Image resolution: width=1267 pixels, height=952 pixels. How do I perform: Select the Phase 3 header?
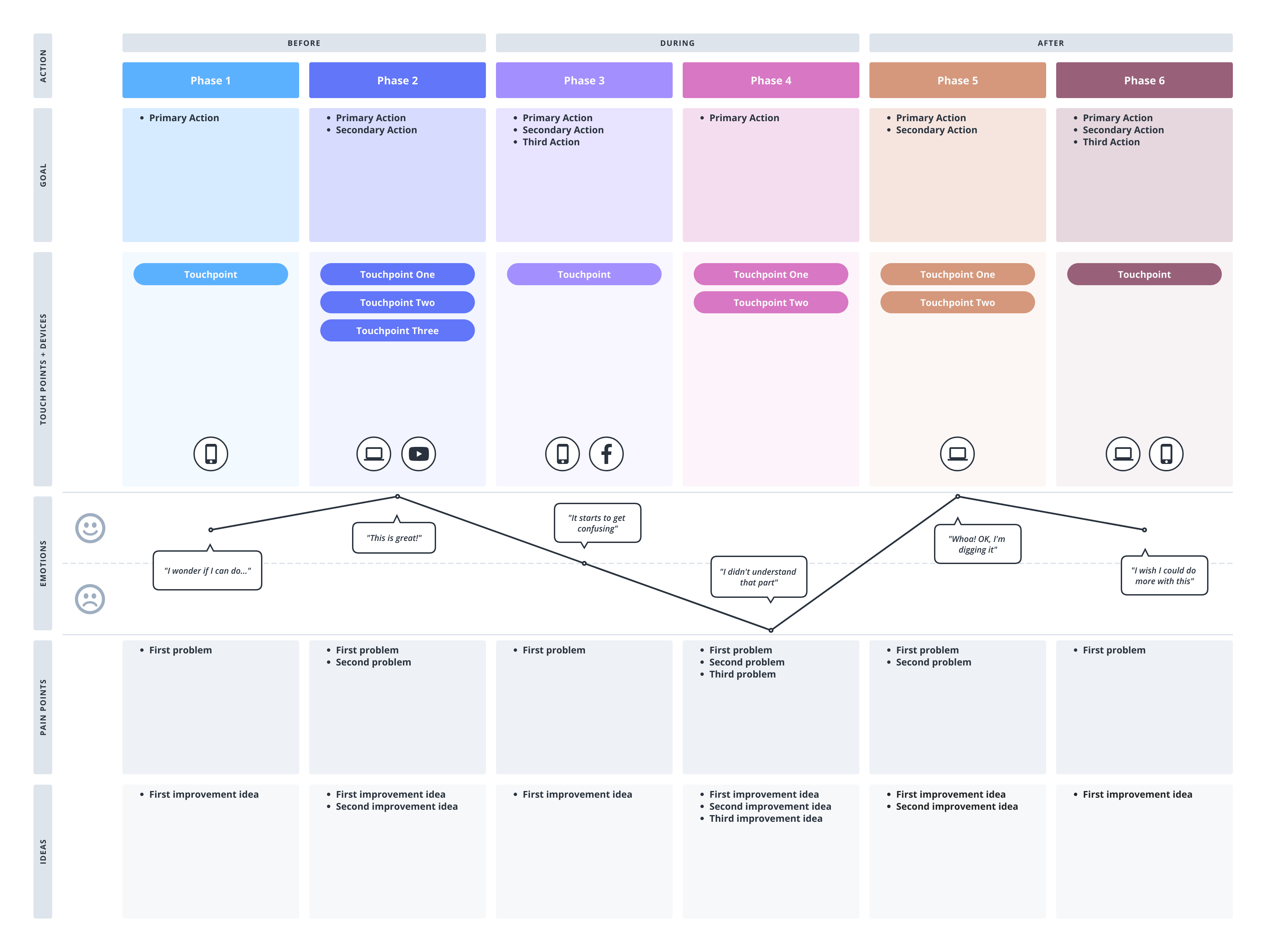click(x=584, y=80)
